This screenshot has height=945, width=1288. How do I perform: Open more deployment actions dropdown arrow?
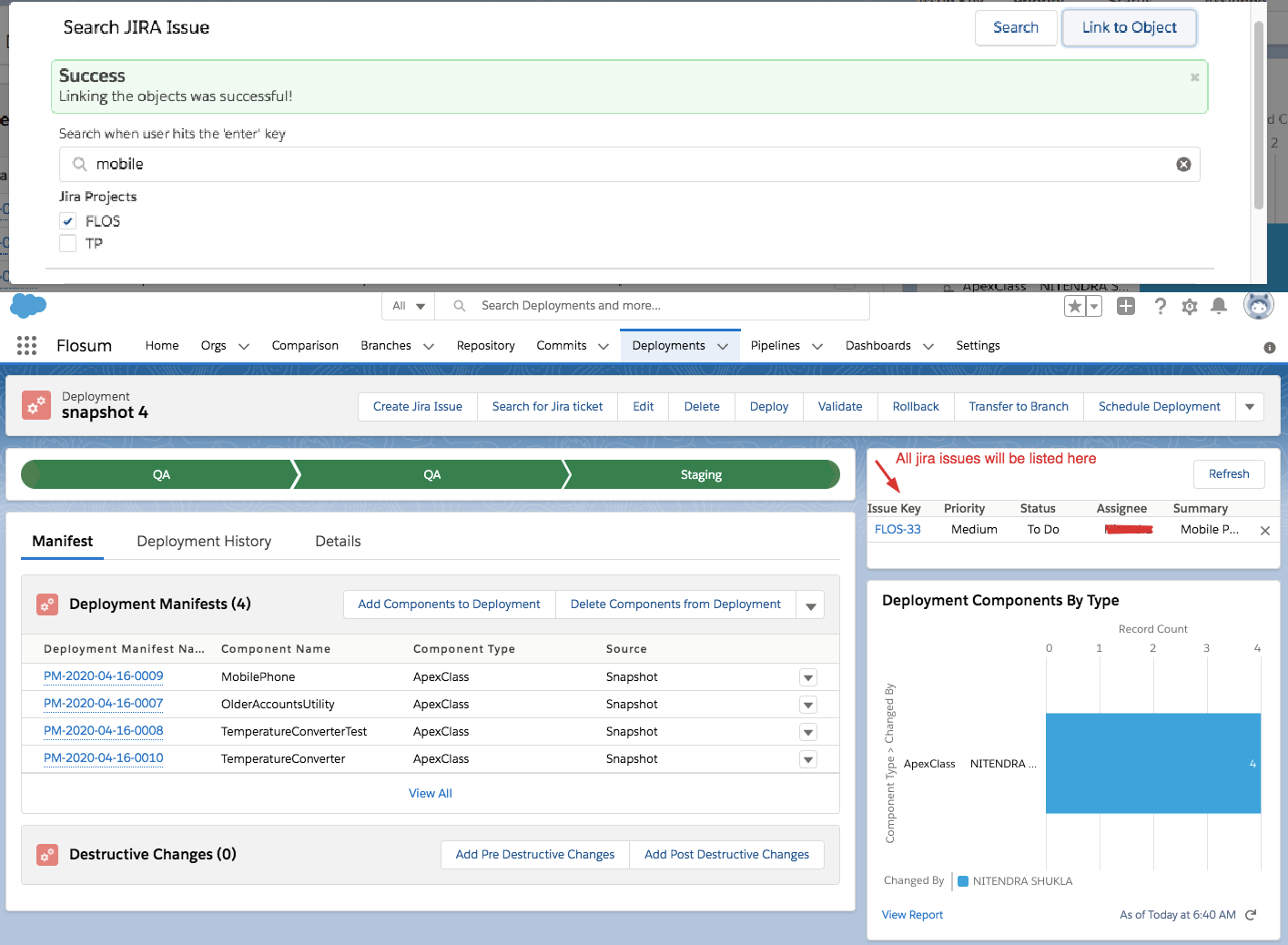pos(1250,407)
